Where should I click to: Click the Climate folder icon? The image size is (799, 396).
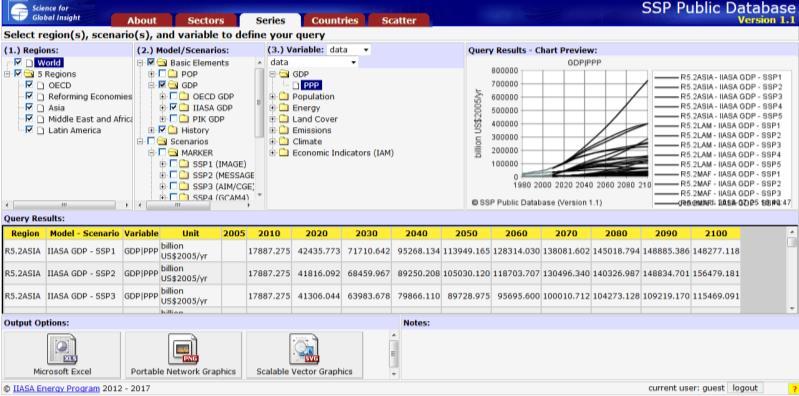[x=284, y=141]
